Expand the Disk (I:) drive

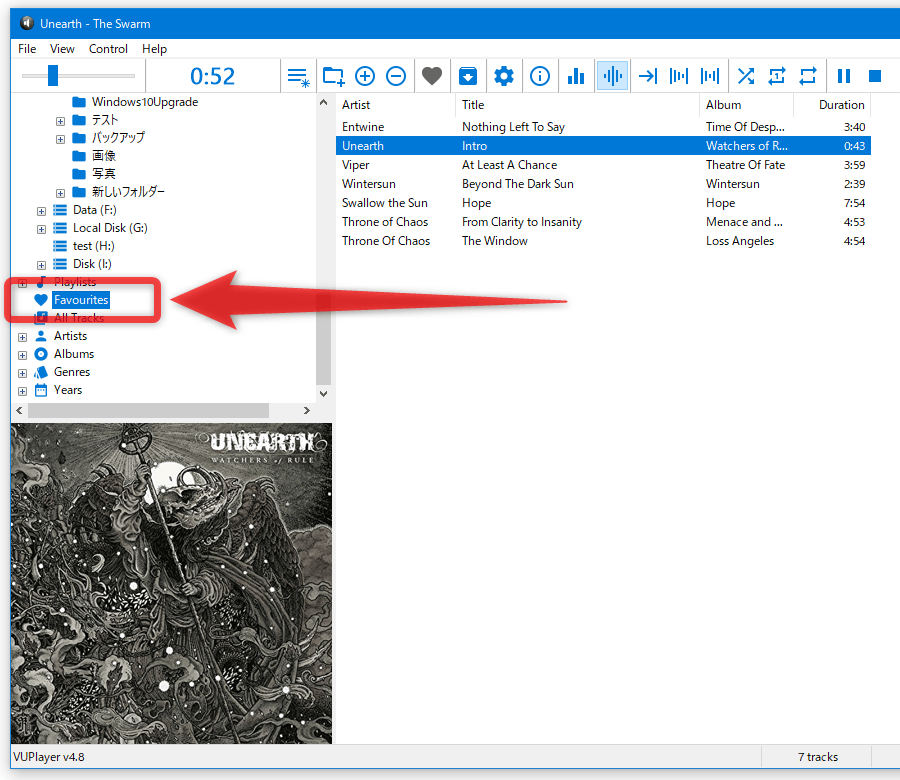41,265
